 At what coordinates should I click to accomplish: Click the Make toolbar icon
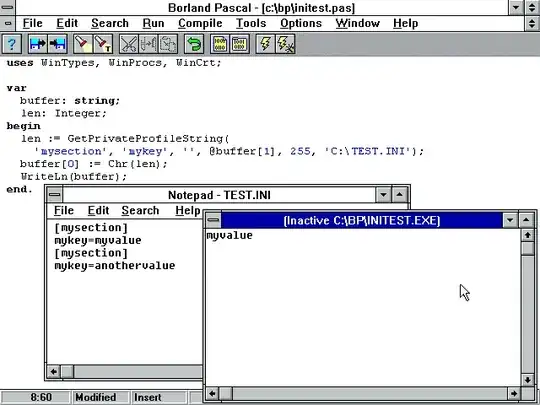click(239, 44)
